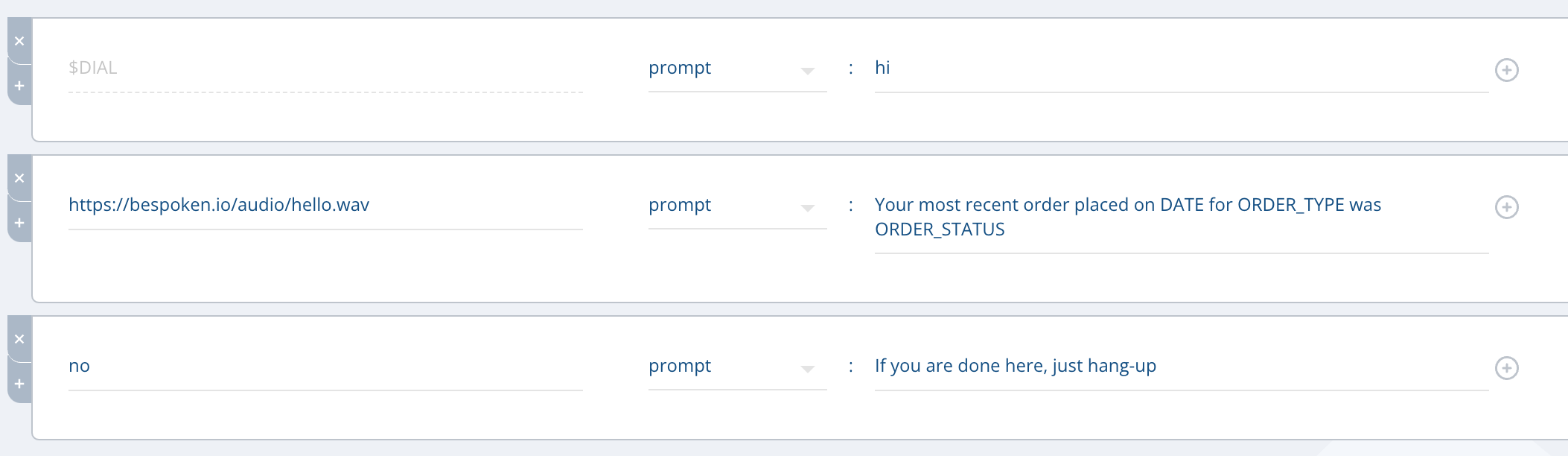Select the 'prompt' label in first row
1568x456 pixels.
pyautogui.click(x=680, y=69)
